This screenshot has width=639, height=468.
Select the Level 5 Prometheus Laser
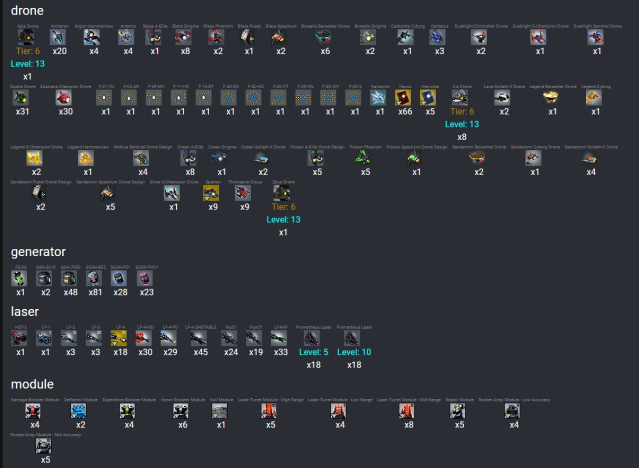[311, 339]
